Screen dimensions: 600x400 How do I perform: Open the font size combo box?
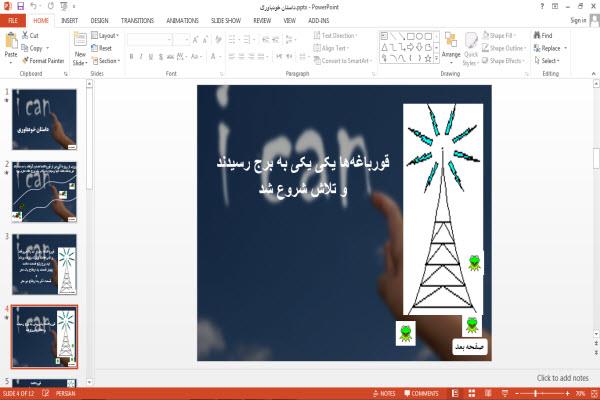coord(181,40)
